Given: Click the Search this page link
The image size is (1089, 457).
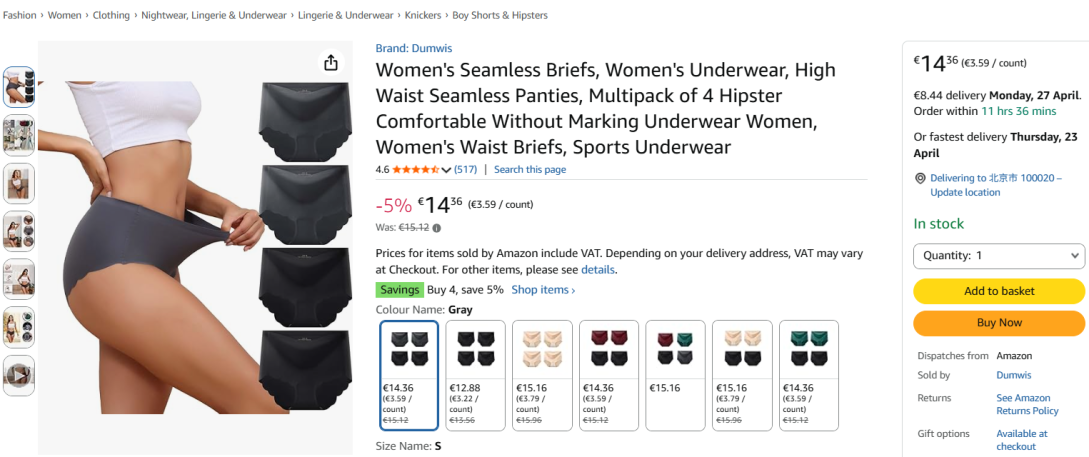Looking at the screenshot, I should pyautogui.click(x=530, y=170).
